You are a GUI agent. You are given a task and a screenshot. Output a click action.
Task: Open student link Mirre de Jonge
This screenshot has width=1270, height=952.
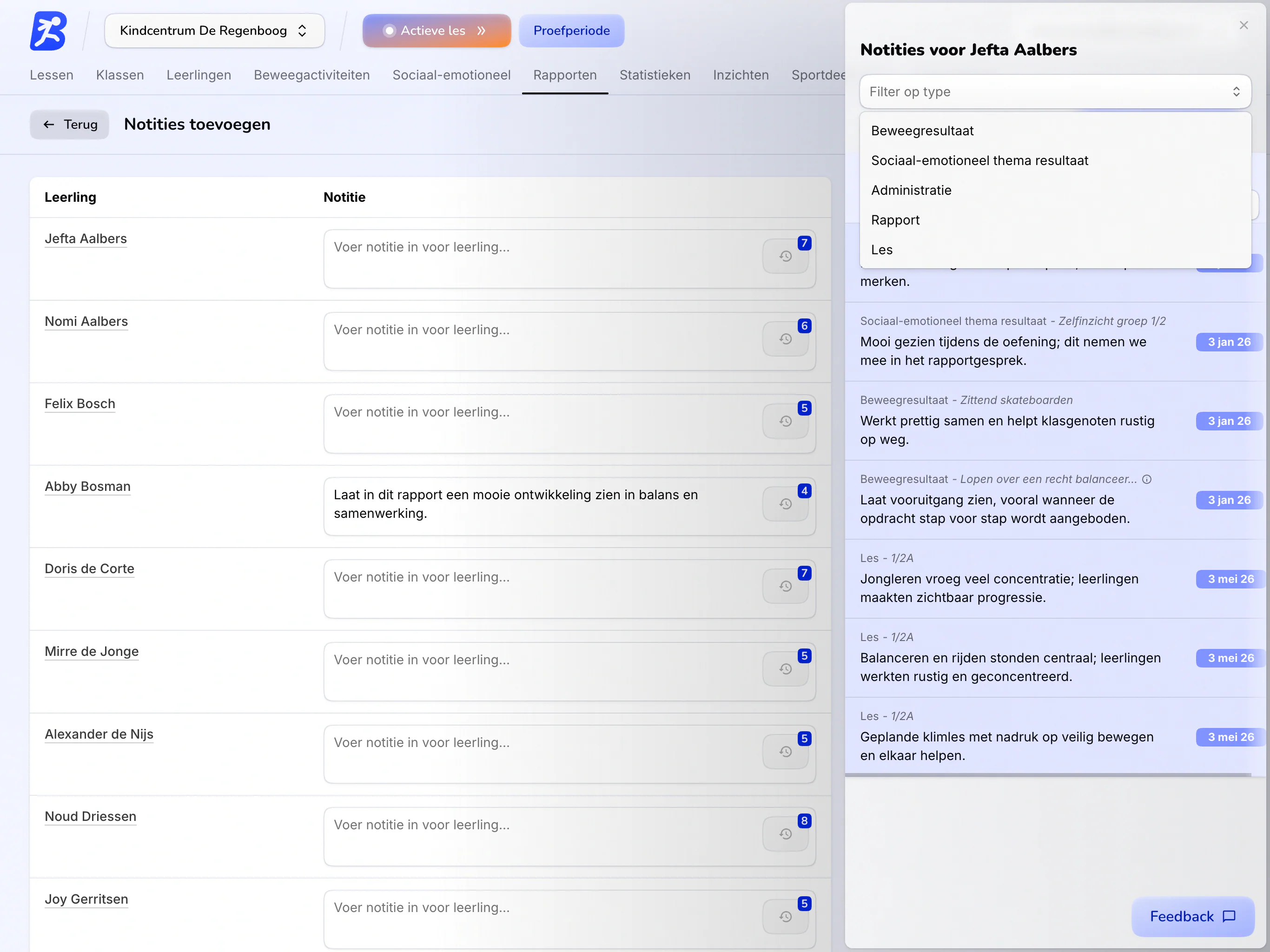(x=91, y=652)
